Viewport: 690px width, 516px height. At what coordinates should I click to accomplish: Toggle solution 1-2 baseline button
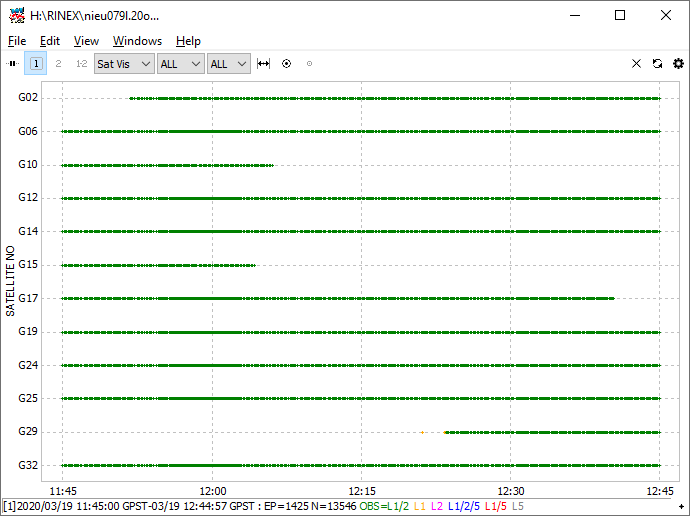tap(81, 64)
